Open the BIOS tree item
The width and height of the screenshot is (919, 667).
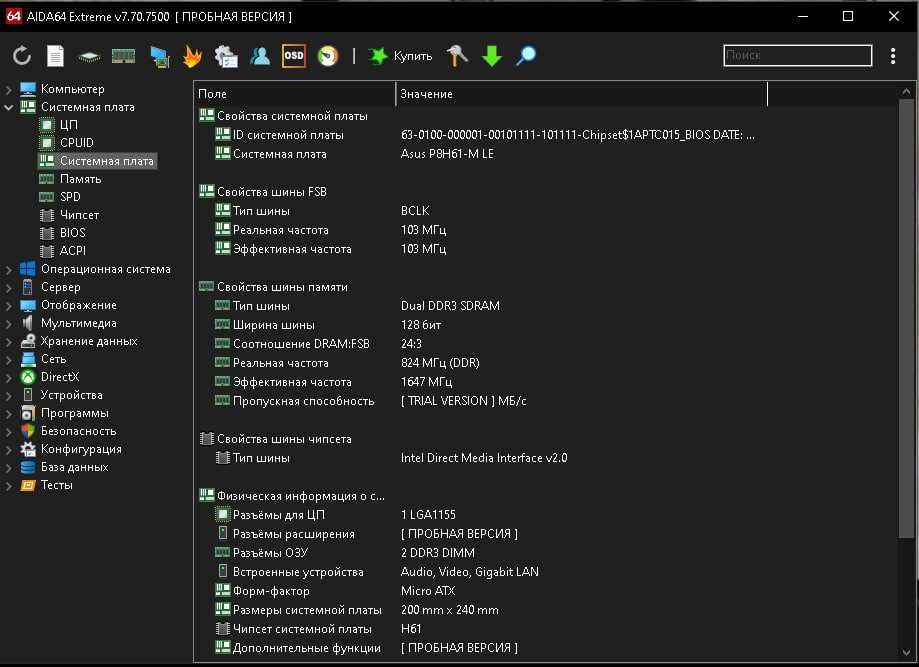[x=73, y=233]
